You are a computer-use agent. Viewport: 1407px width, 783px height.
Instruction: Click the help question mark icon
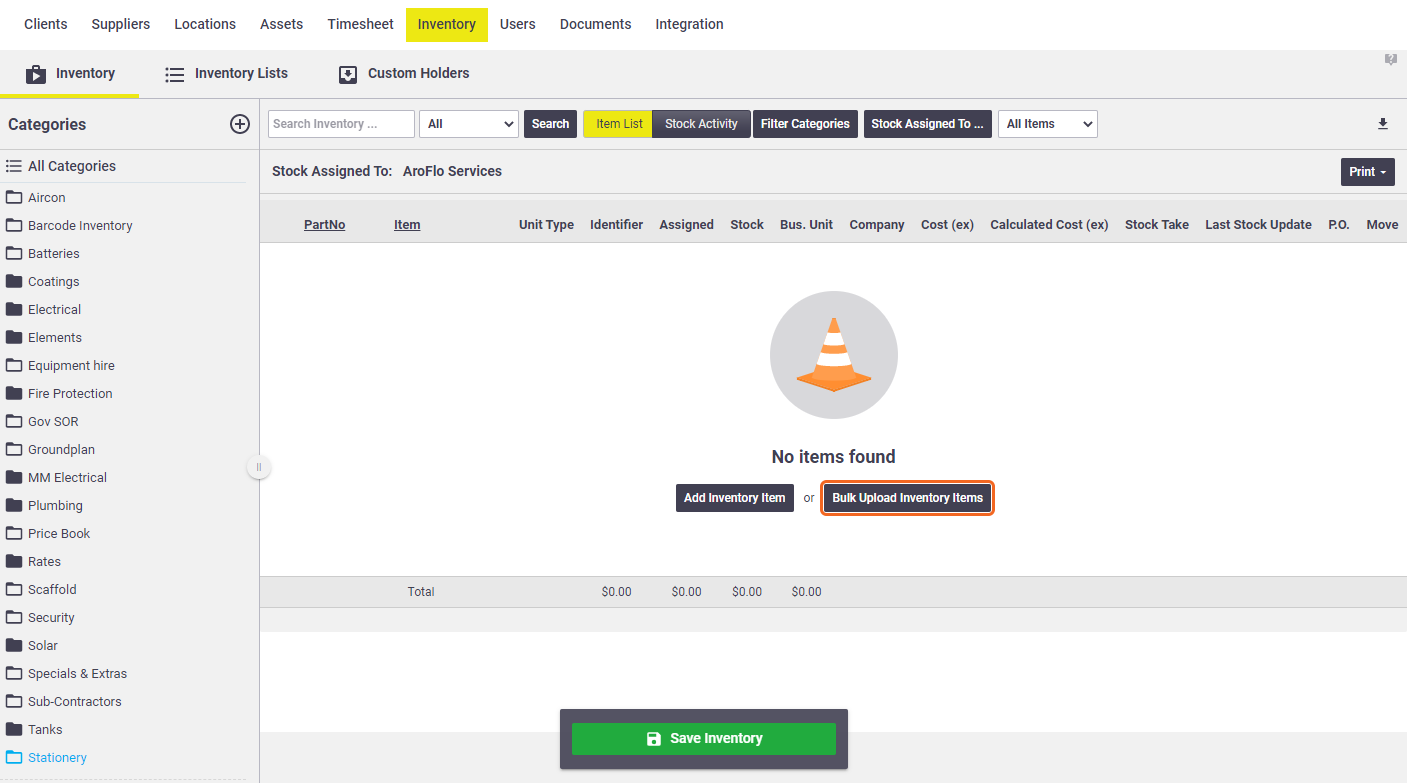click(x=1390, y=60)
